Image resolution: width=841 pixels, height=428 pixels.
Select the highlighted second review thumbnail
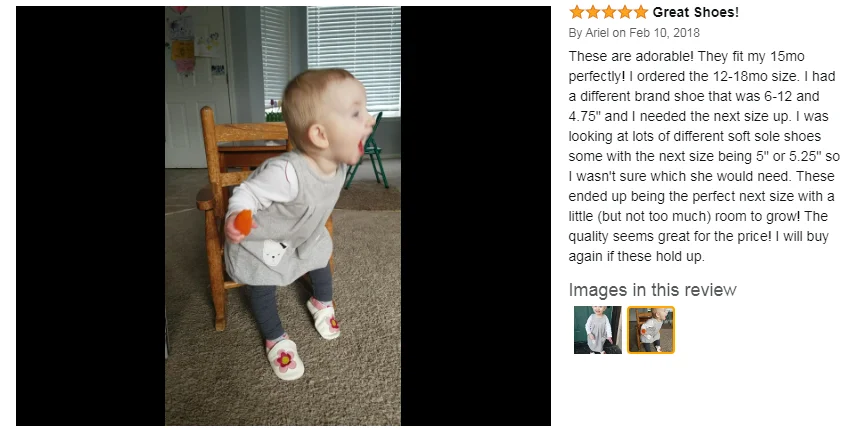tap(651, 330)
